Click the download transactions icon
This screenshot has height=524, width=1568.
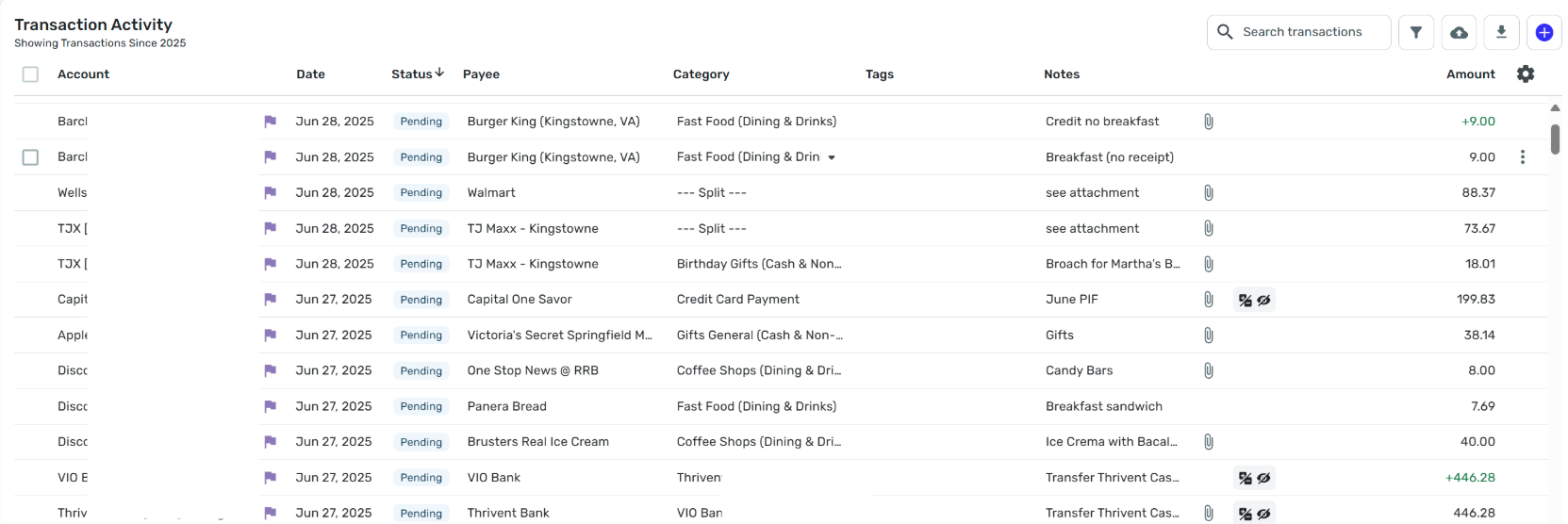(1501, 32)
